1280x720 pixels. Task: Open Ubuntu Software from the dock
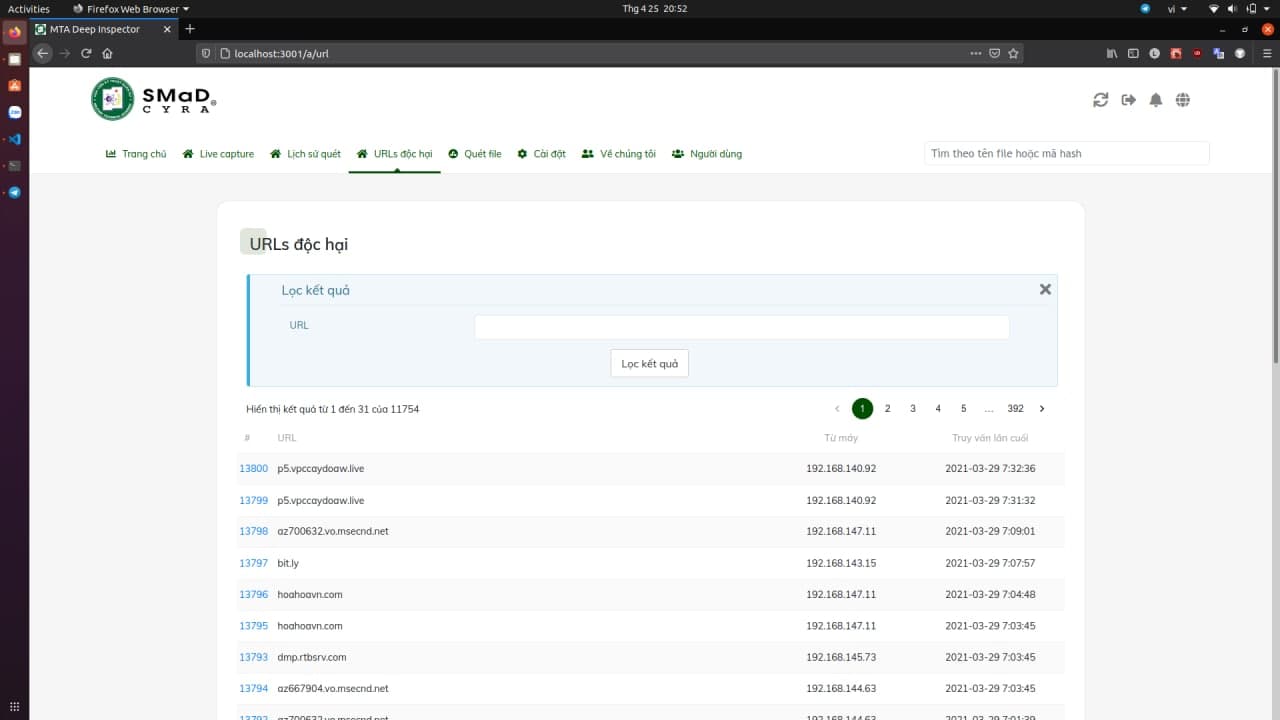click(x=14, y=86)
